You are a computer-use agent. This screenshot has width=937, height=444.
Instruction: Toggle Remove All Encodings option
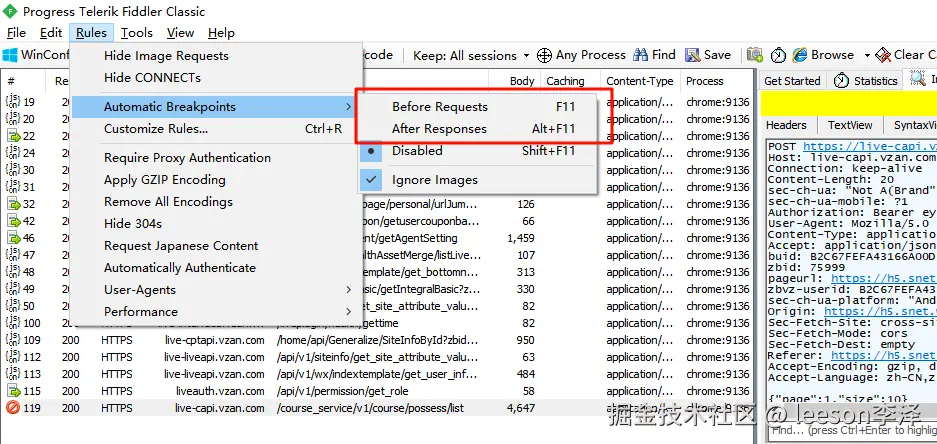click(x=216, y=202)
